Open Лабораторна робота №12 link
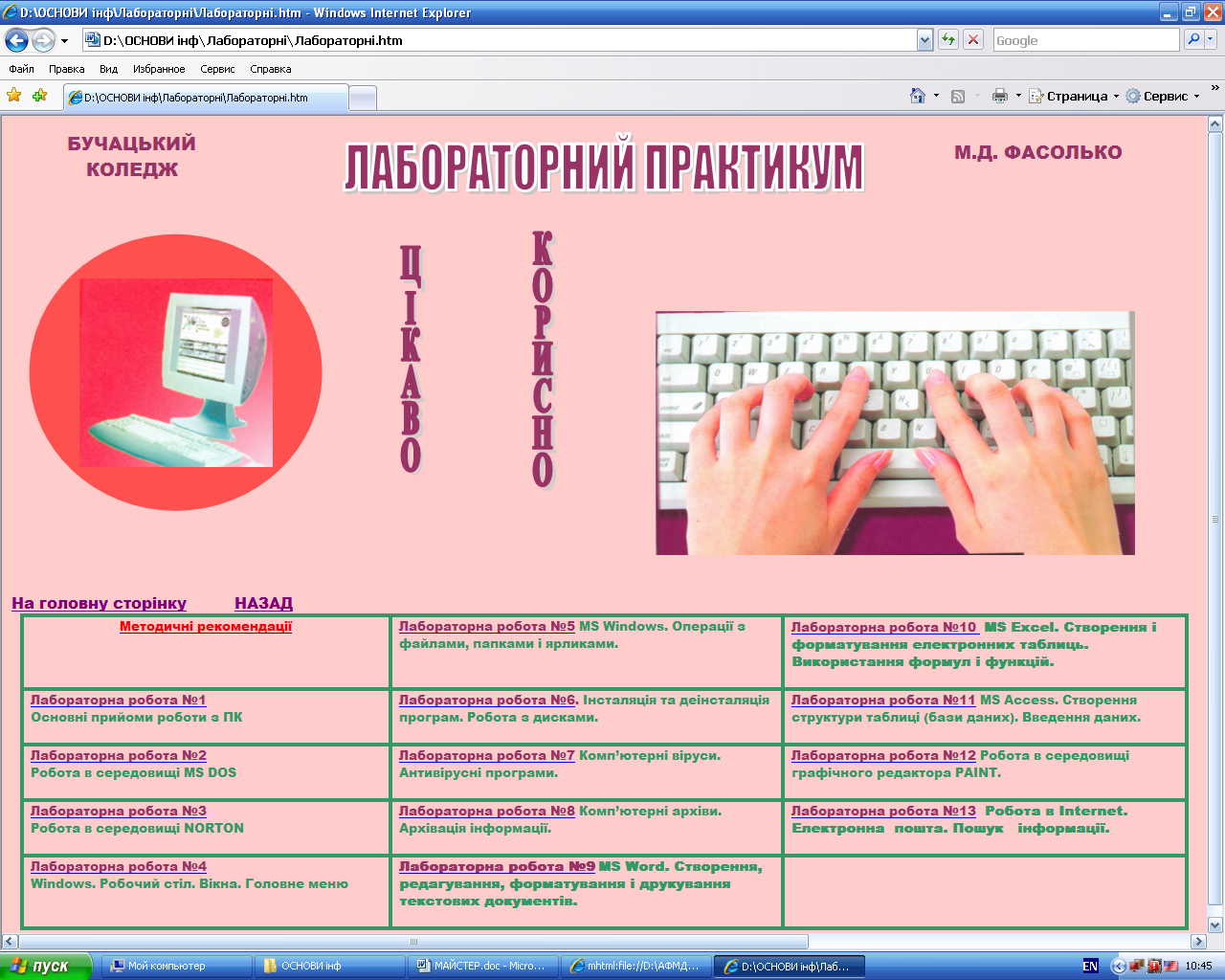This screenshot has height=980, width=1225. [x=883, y=755]
